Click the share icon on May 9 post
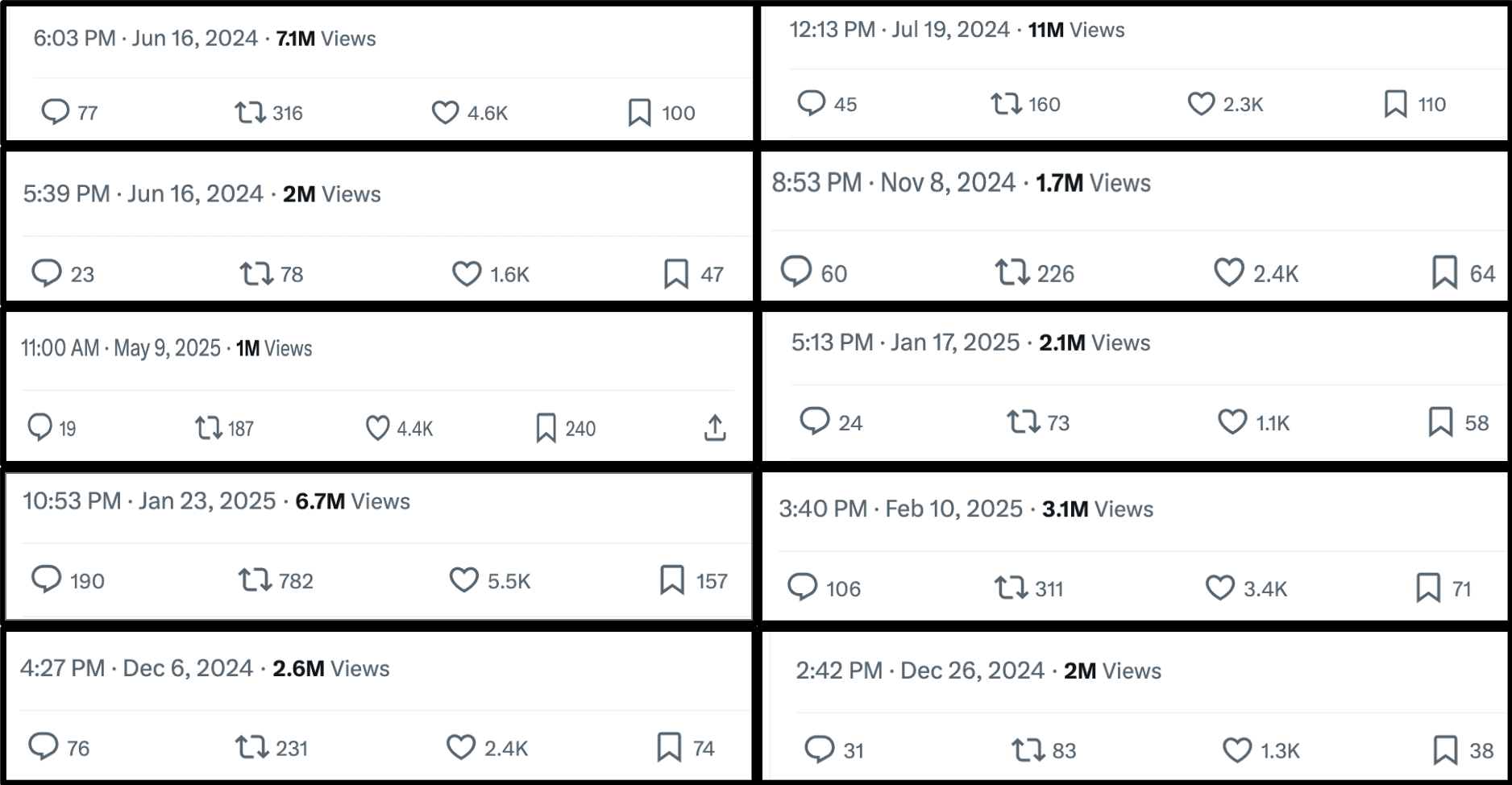 715,428
